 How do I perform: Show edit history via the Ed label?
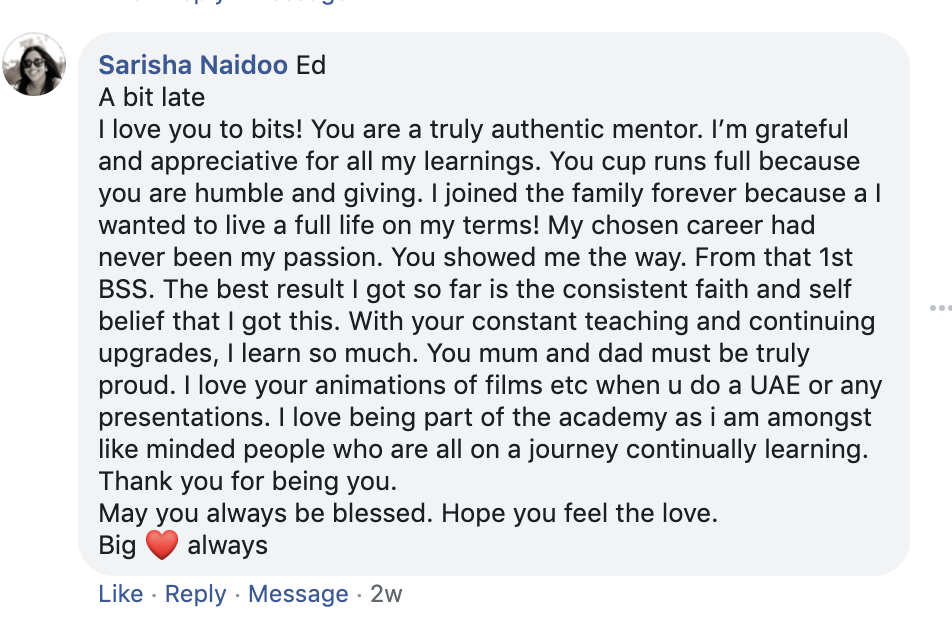click(x=311, y=66)
